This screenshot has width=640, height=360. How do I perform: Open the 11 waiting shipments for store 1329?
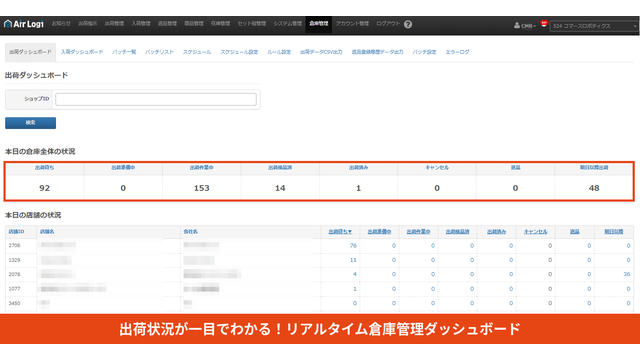(353, 260)
